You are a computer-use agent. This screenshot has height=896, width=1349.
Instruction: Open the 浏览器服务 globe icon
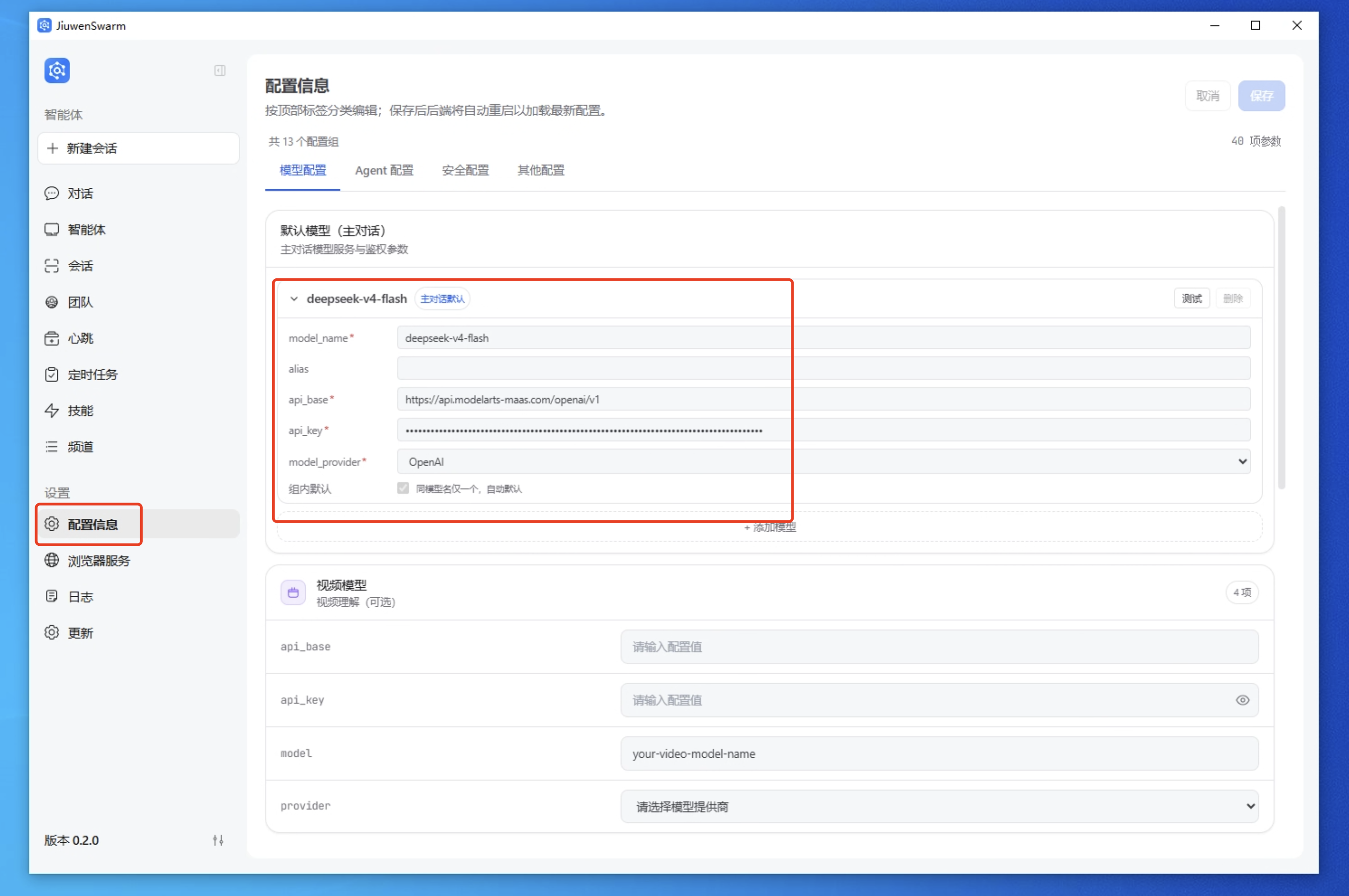[x=51, y=561]
